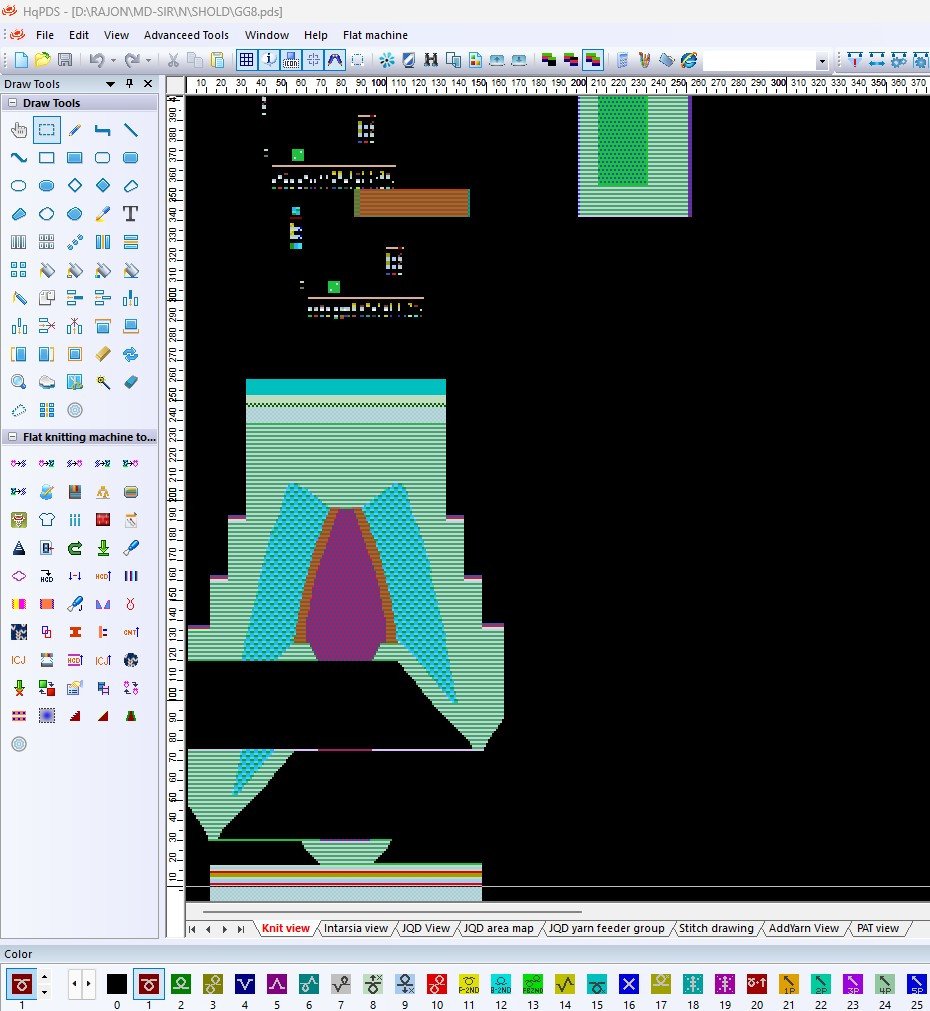The height and width of the screenshot is (1011, 930).
Task: Jump to the last sheet tab arrow
Action: 240,929
